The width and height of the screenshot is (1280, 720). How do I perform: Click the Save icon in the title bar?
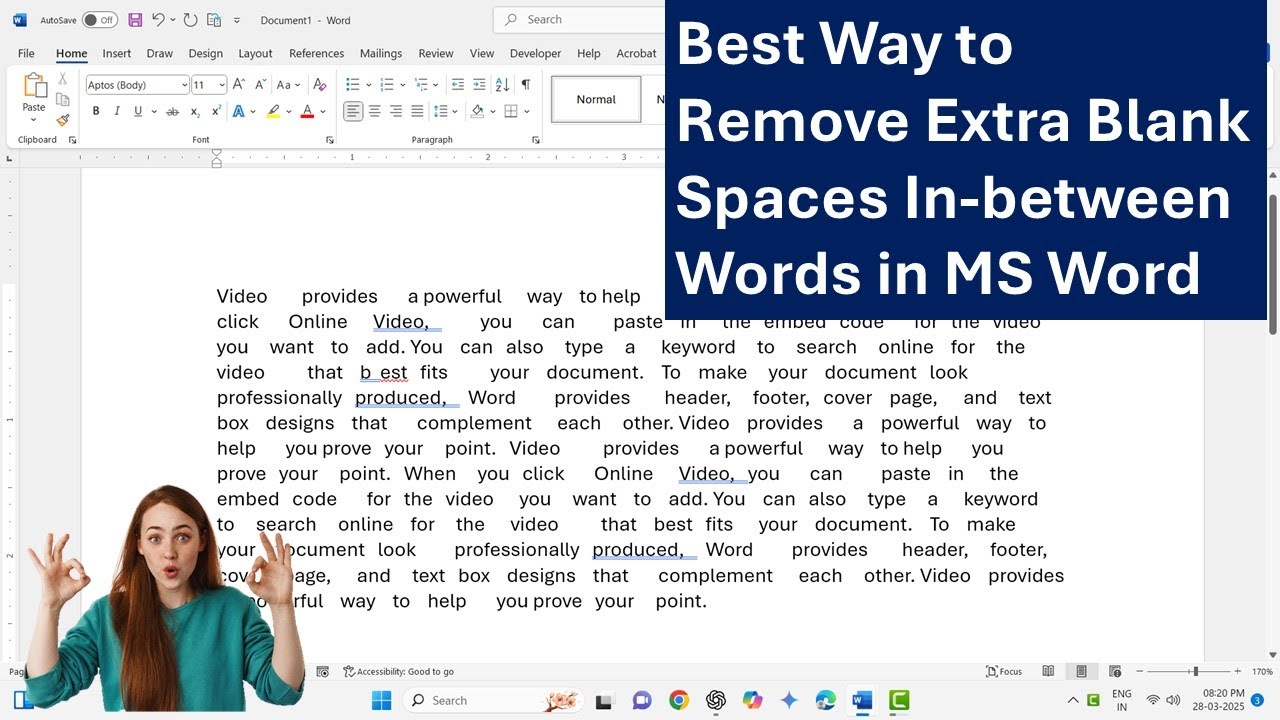[135, 20]
